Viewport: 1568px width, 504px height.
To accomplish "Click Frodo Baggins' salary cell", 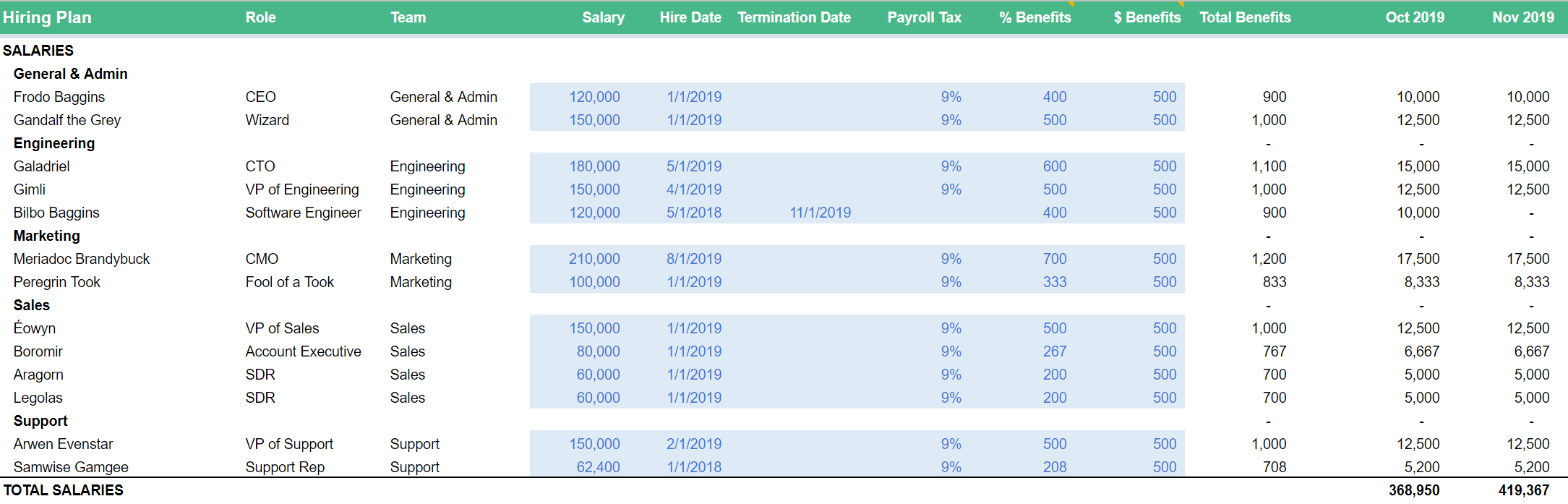I will click(x=594, y=97).
